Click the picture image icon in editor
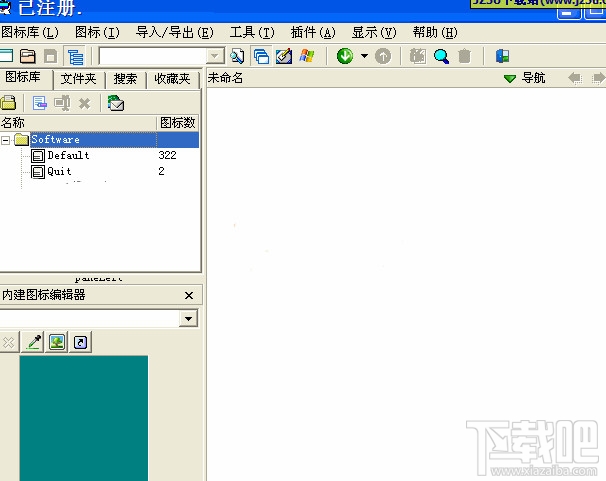This screenshot has width=606, height=481. [57, 342]
